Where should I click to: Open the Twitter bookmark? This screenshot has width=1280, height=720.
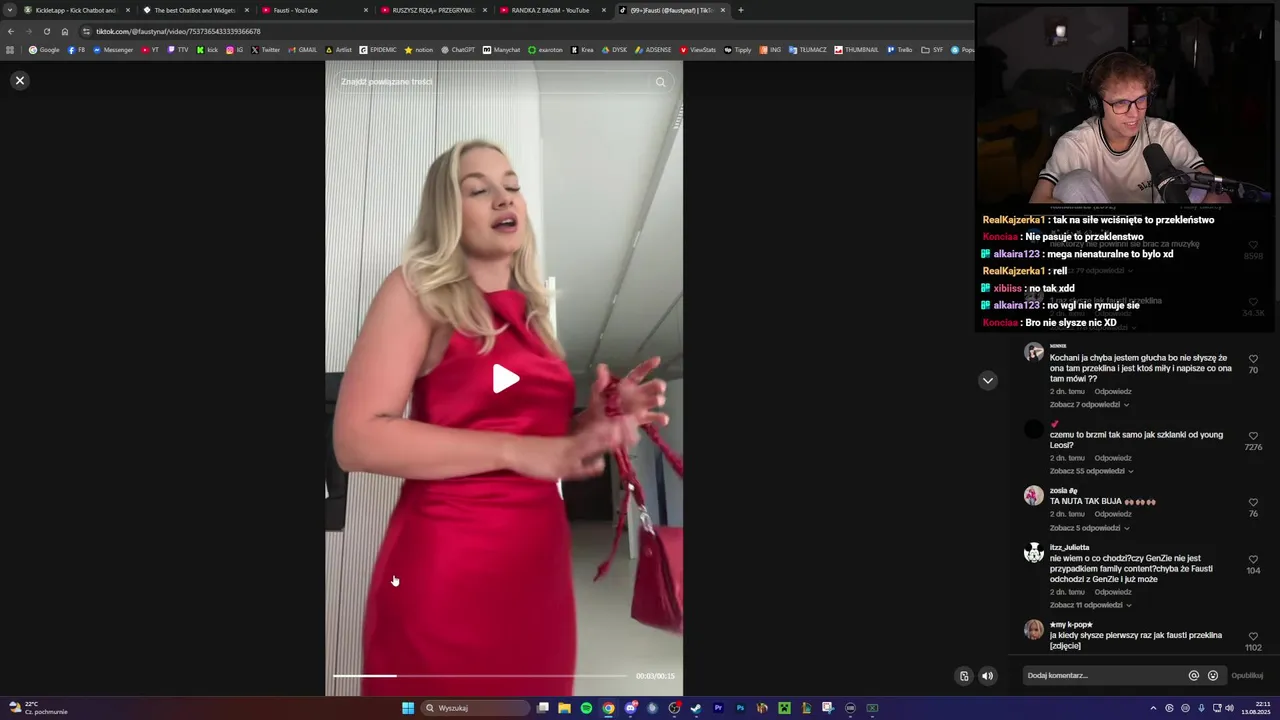point(266,50)
